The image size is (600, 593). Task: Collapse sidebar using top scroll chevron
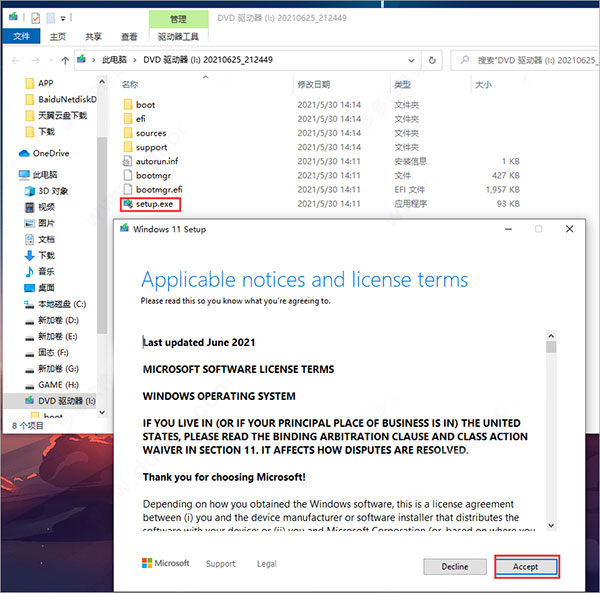102,81
